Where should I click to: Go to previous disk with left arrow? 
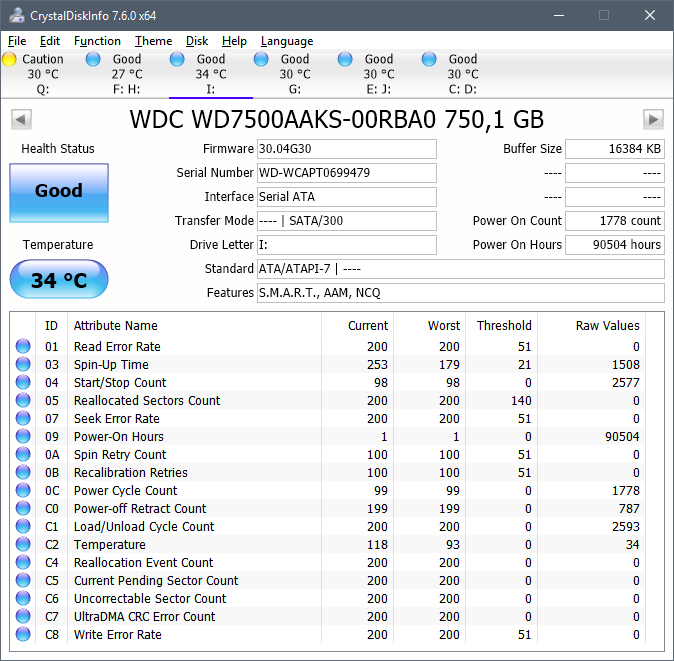pos(21,119)
